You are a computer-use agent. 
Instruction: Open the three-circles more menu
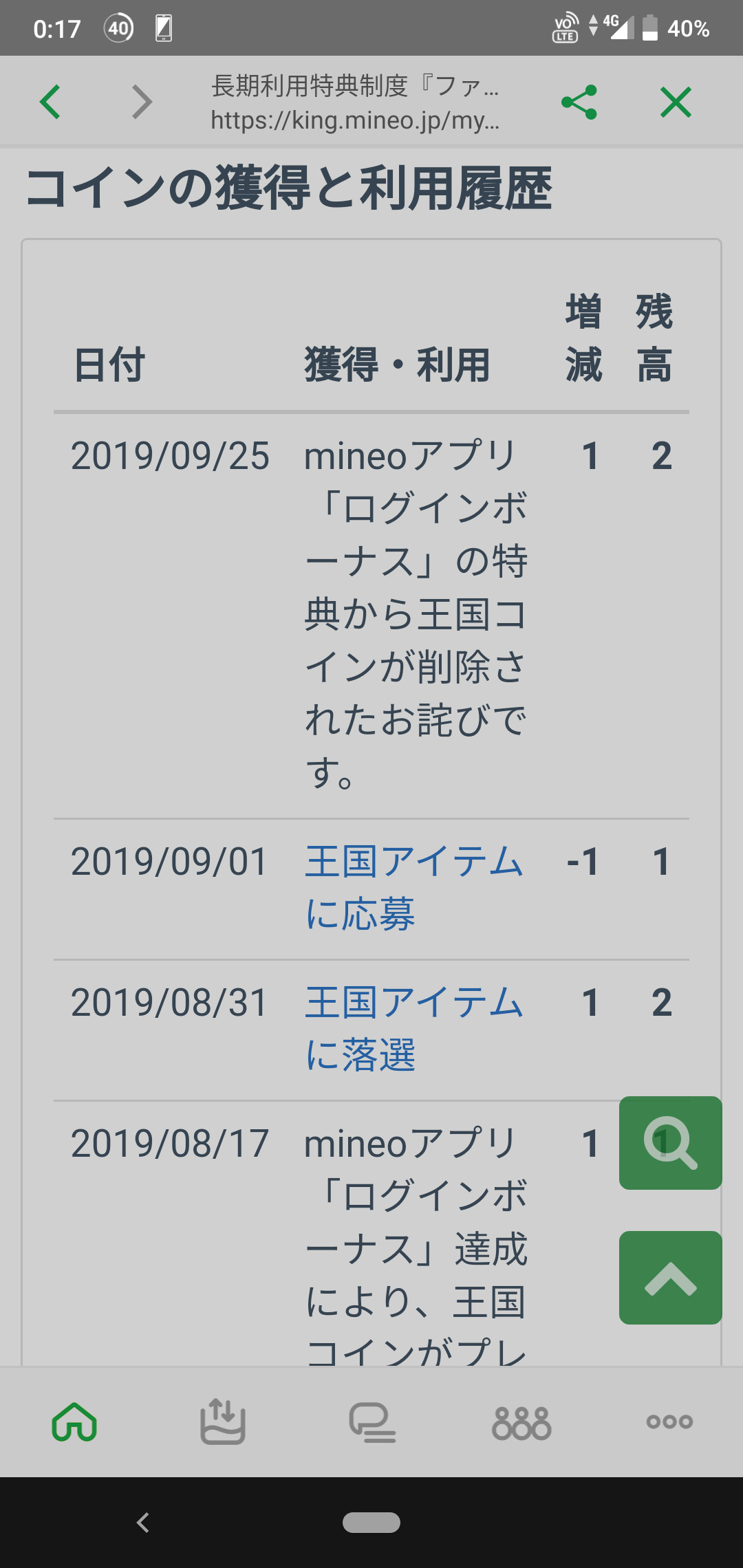tap(669, 1422)
